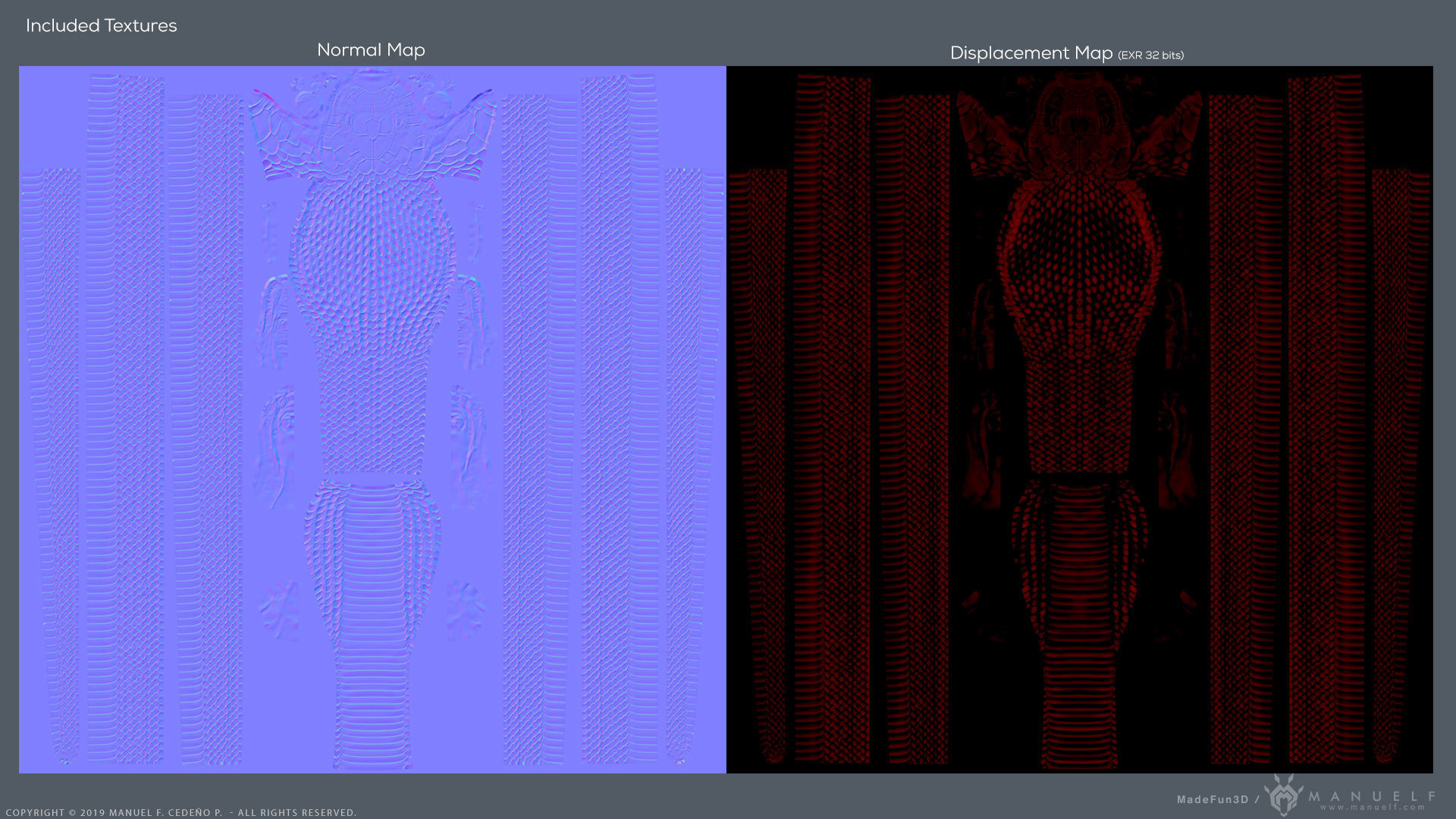Click right neck strip beside hood in normal map

(475, 231)
